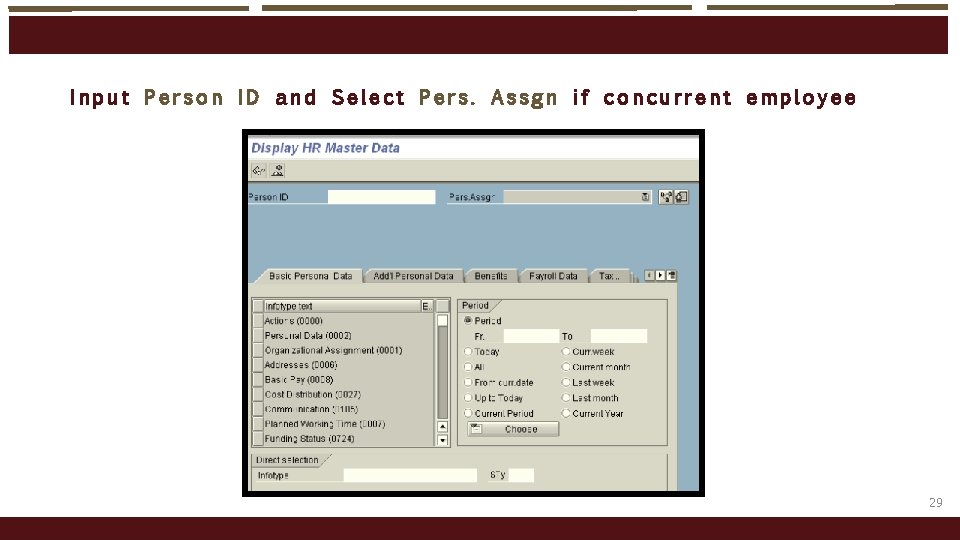Click the Direct selection Infotype field
This screenshot has width=960, height=540.
[410, 475]
